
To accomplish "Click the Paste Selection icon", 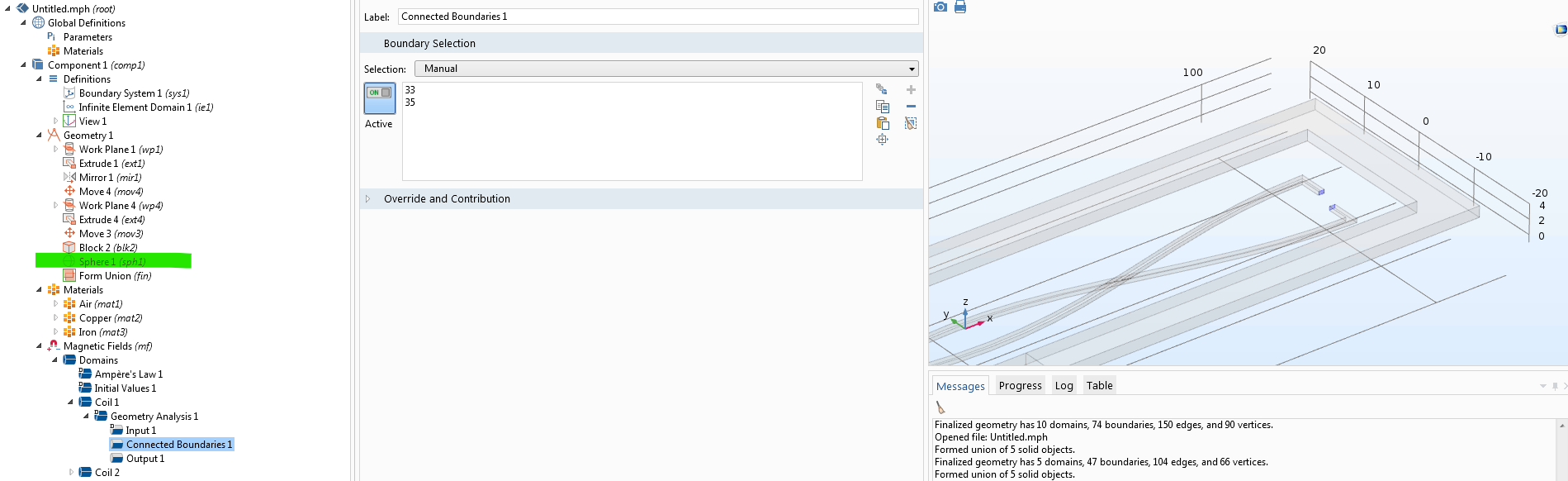I will [x=882, y=123].
